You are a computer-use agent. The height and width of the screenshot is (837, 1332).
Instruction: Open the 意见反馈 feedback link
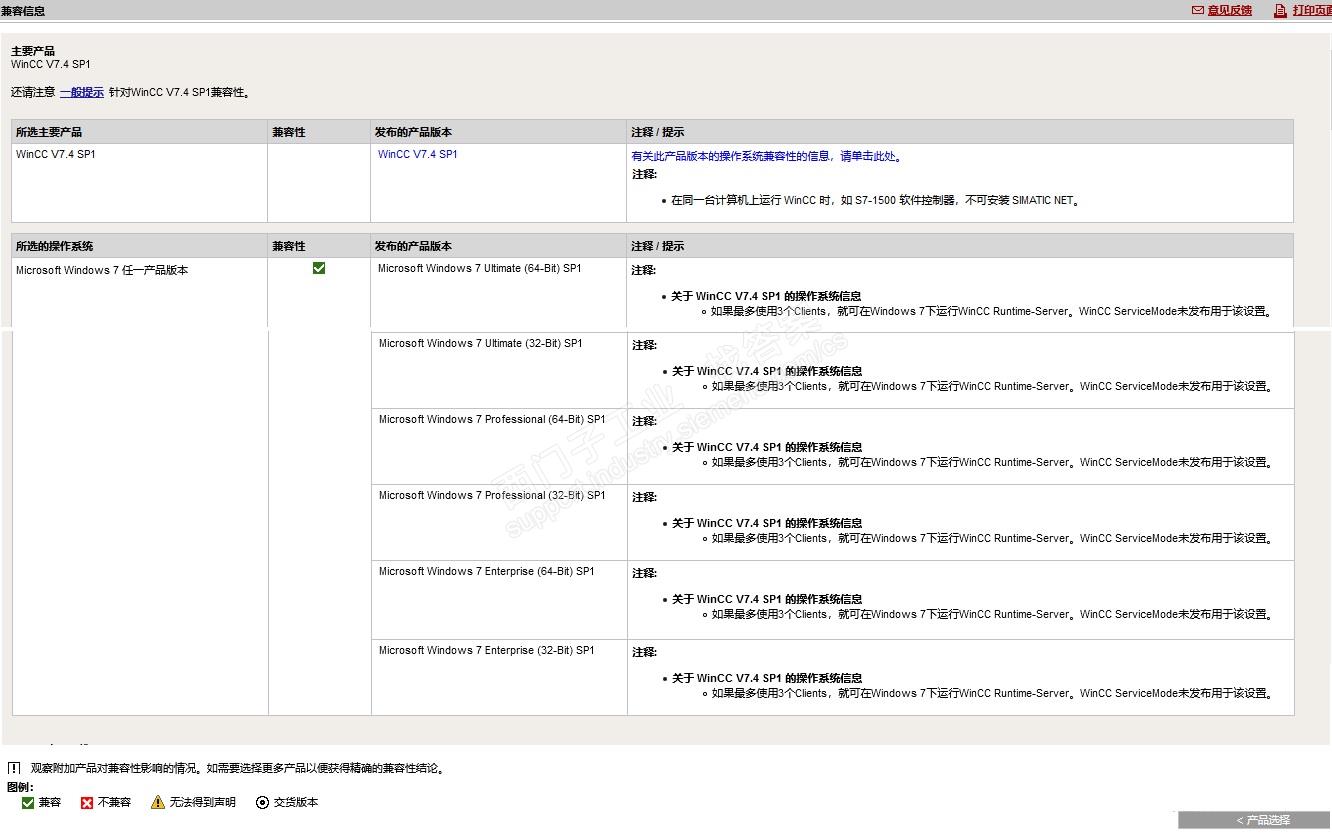point(1229,10)
